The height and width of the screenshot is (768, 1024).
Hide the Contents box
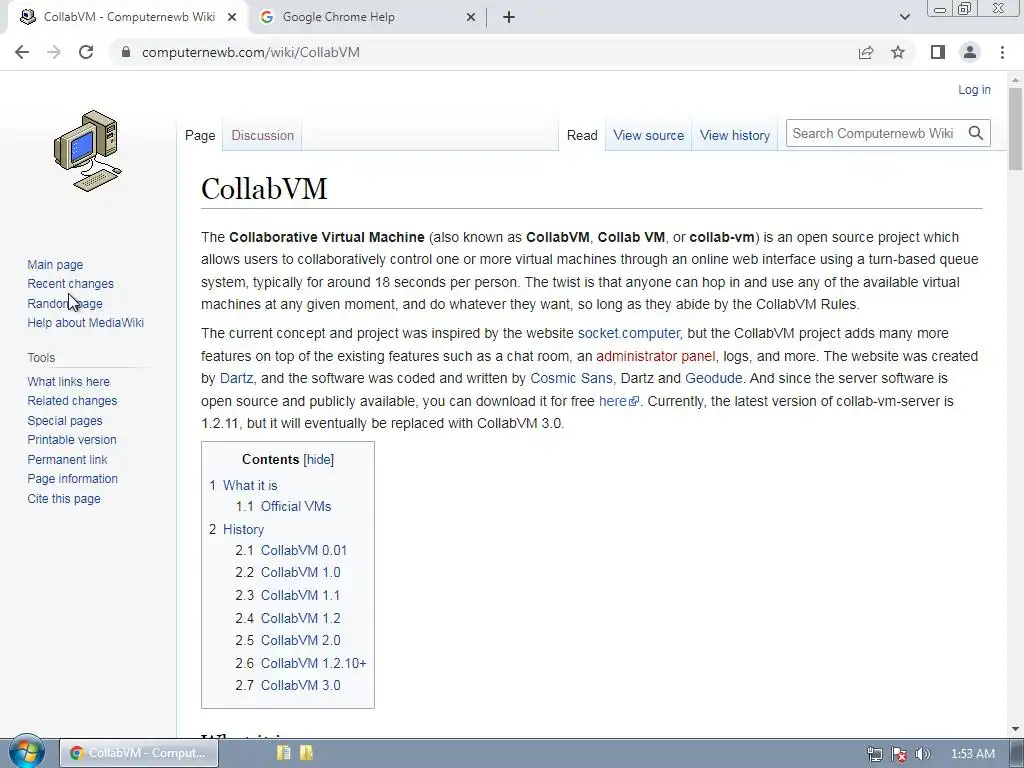click(x=319, y=459)
